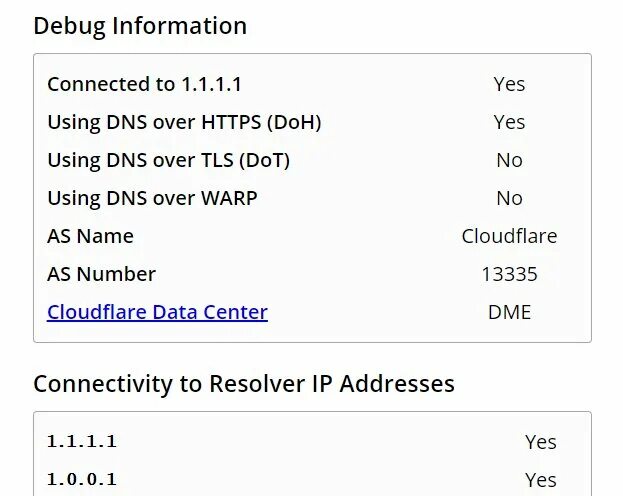The height and width of the screenshot is (496, 623).
Task: Select the AS Number label
Action: 101,274
